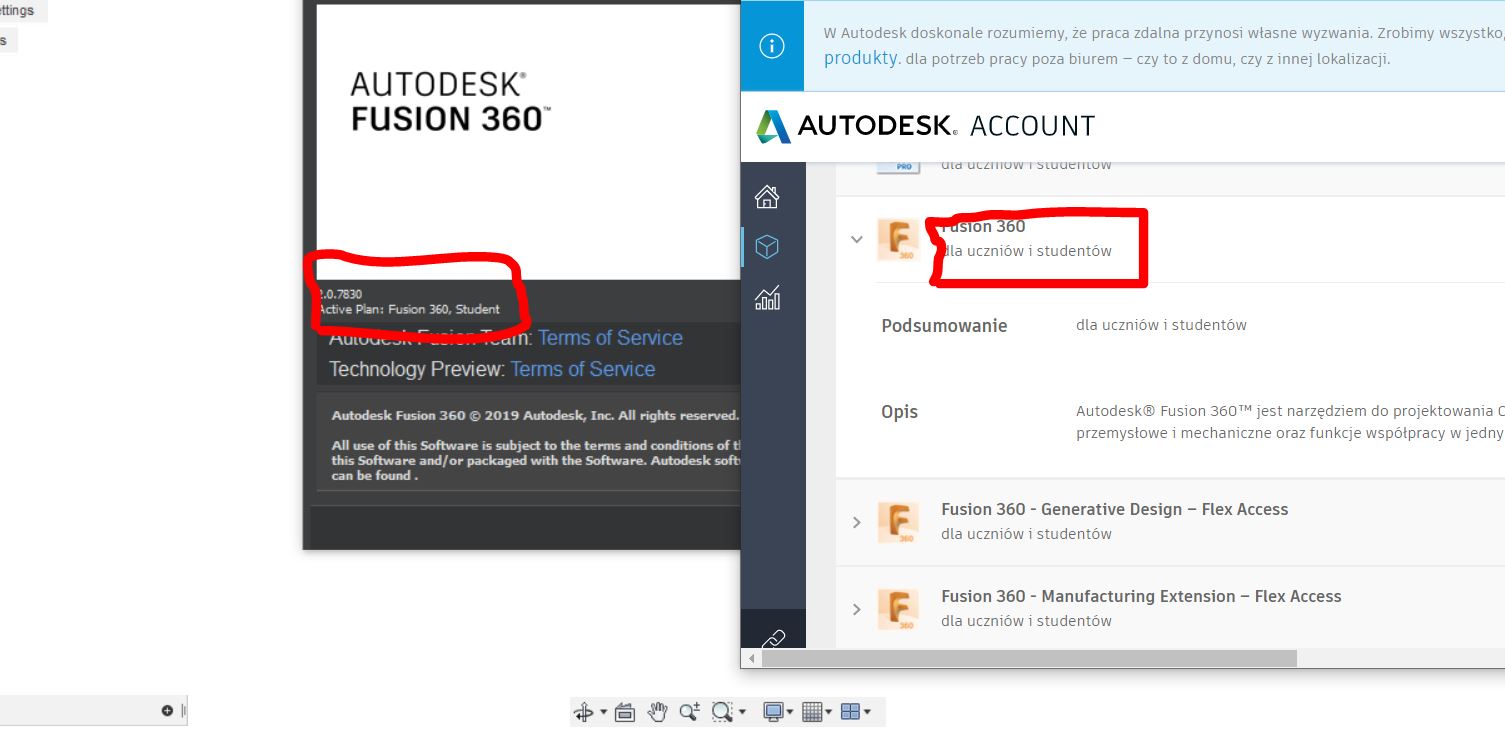Click the Autodesk Fusion 360 copyright 2019 line
Viewport: 1505px width, 729px height.
coord(535,415)
